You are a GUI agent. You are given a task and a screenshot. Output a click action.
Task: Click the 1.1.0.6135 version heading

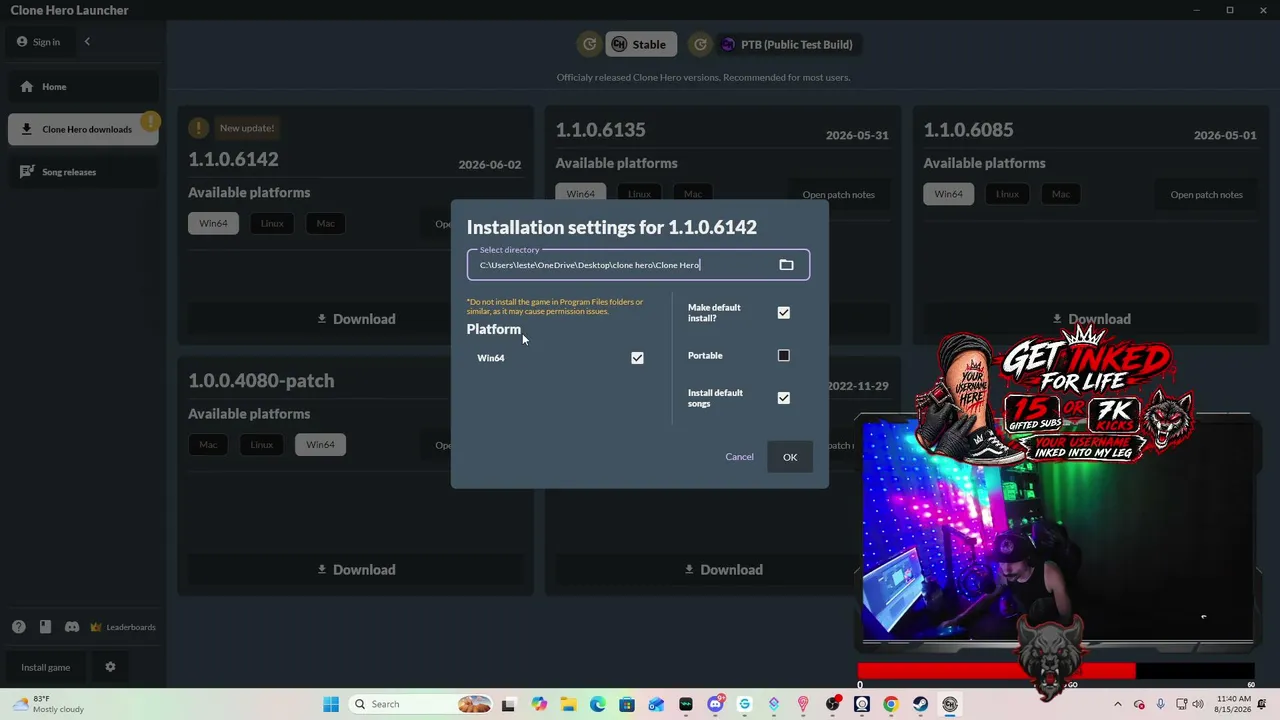point(600,130)
